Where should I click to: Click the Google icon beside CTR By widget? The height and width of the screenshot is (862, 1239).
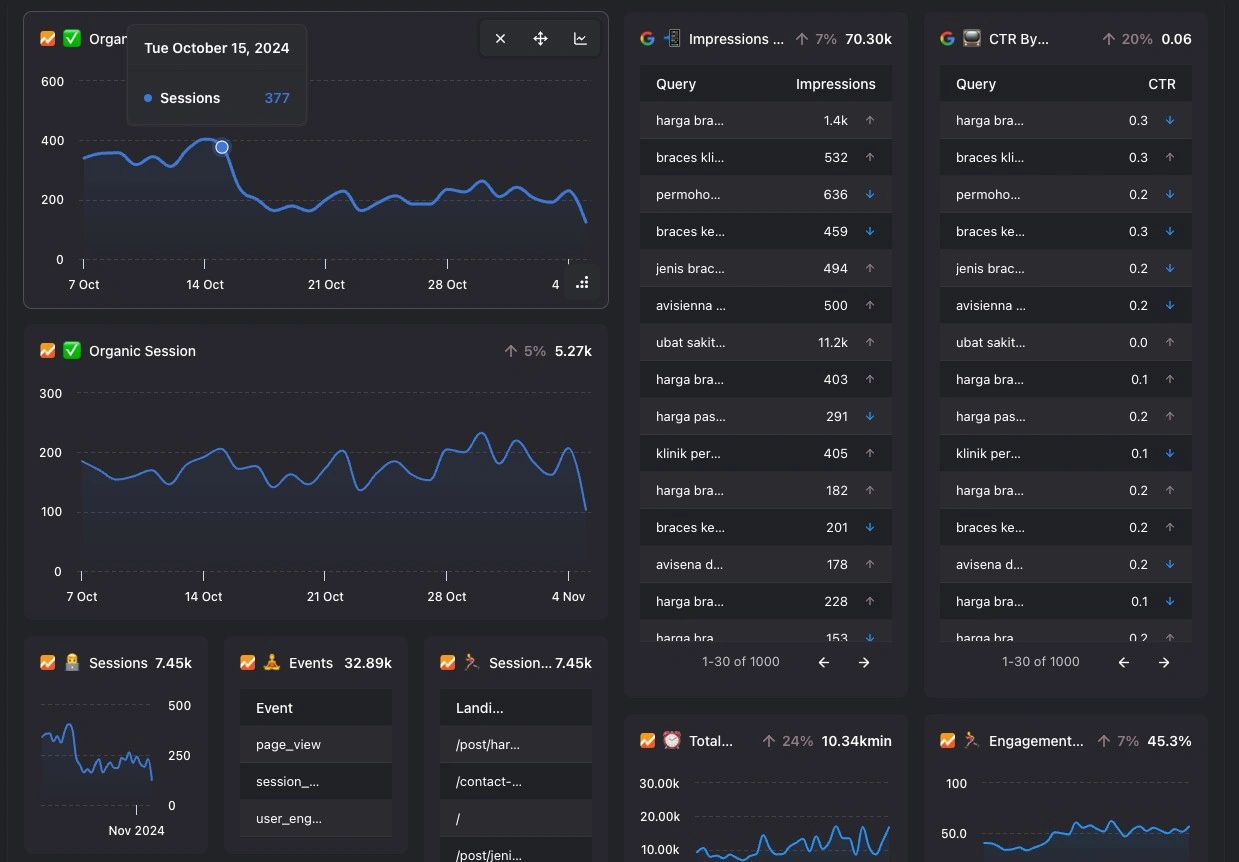coord(947,39)
